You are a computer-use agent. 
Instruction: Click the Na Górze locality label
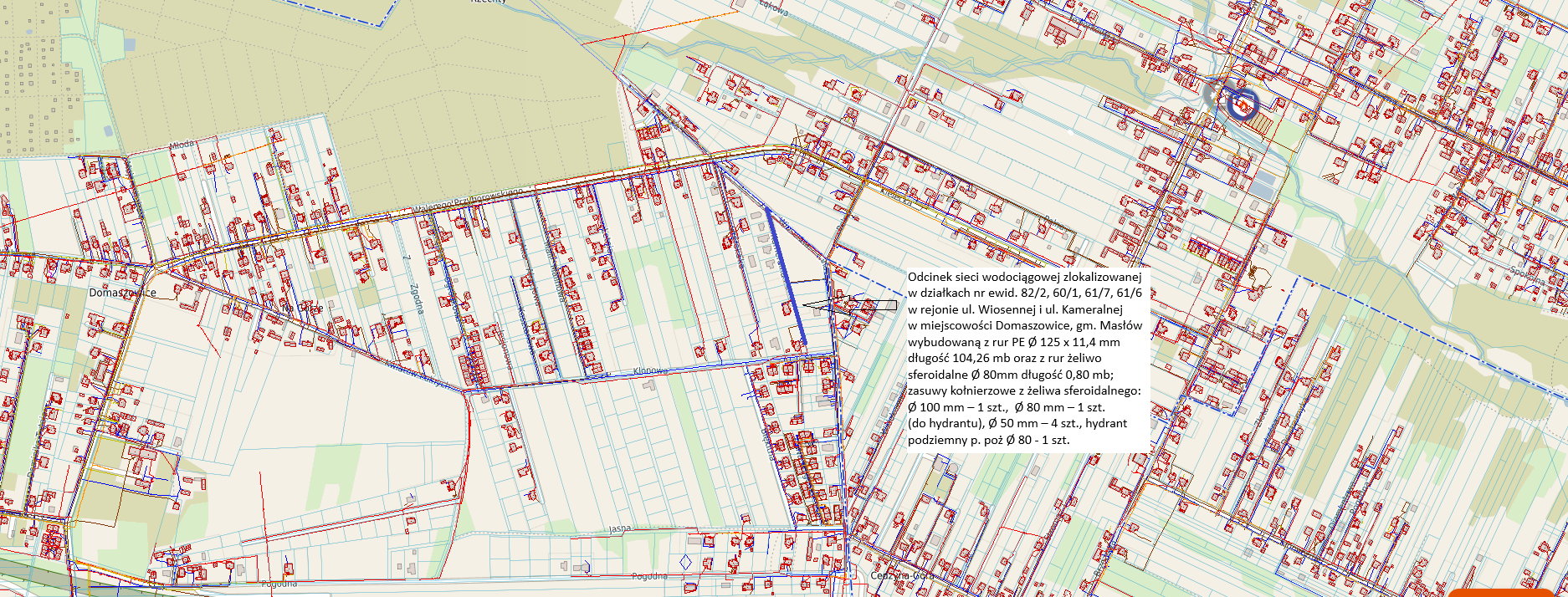pos(303,308)
